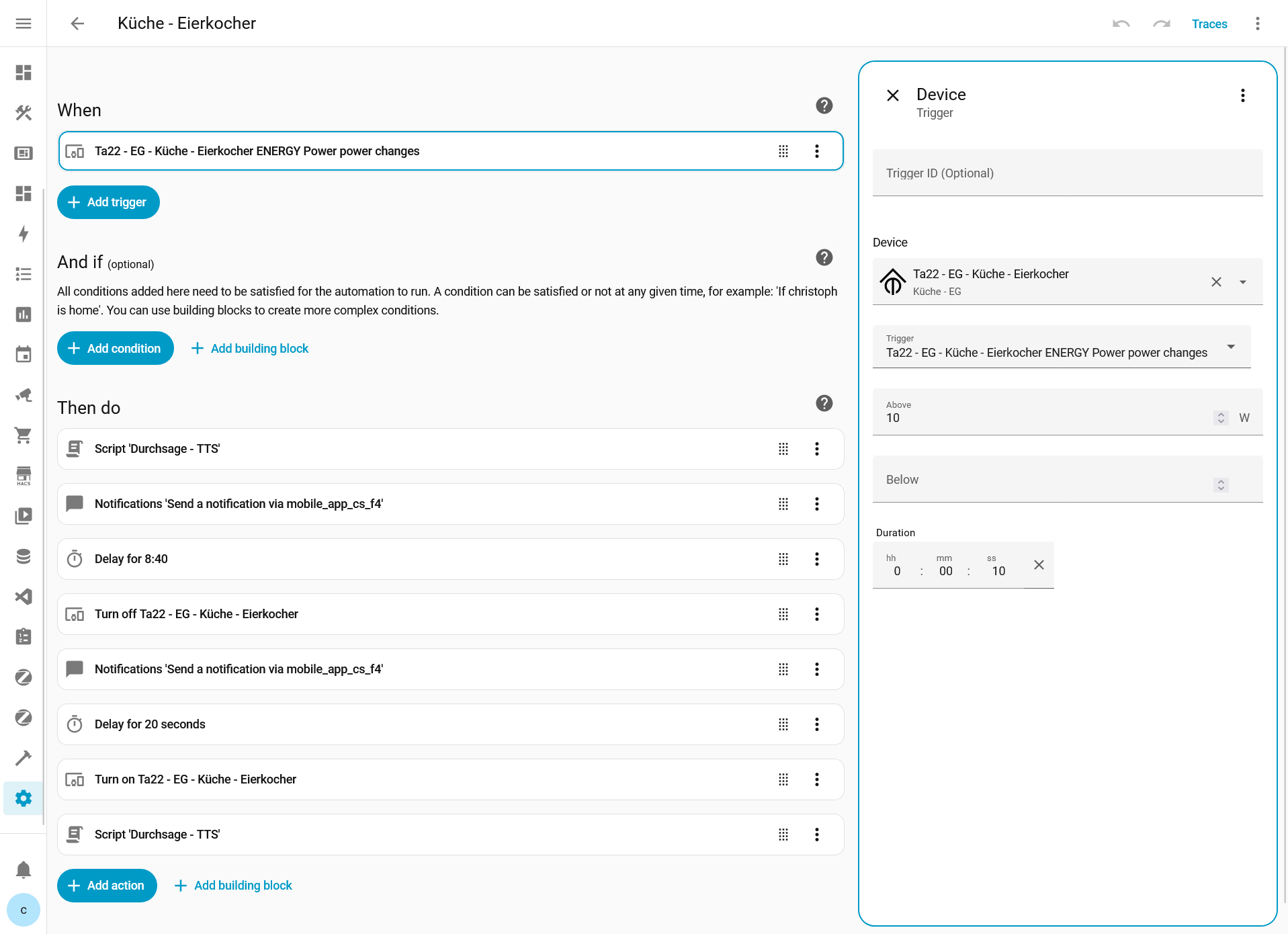Image resolution: width=1288 pixels, height=934 pixels.
Task: Click help icon next to When section
Action: 824,105
